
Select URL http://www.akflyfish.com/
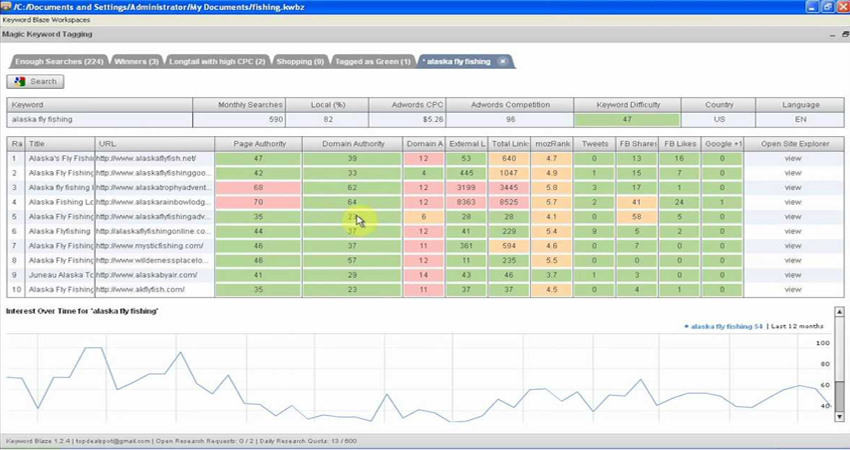click(141, 290)
